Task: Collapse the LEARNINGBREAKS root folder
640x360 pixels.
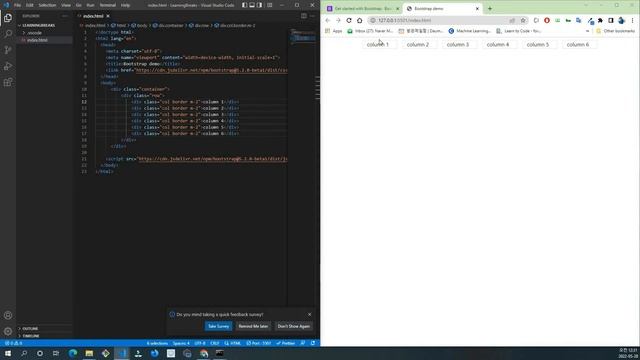Action: coord(39,25)
